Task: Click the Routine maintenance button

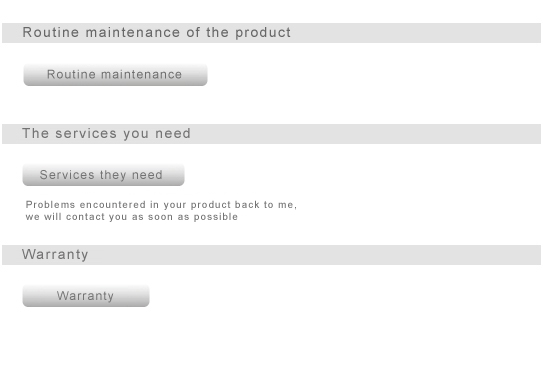Action: 115,74
